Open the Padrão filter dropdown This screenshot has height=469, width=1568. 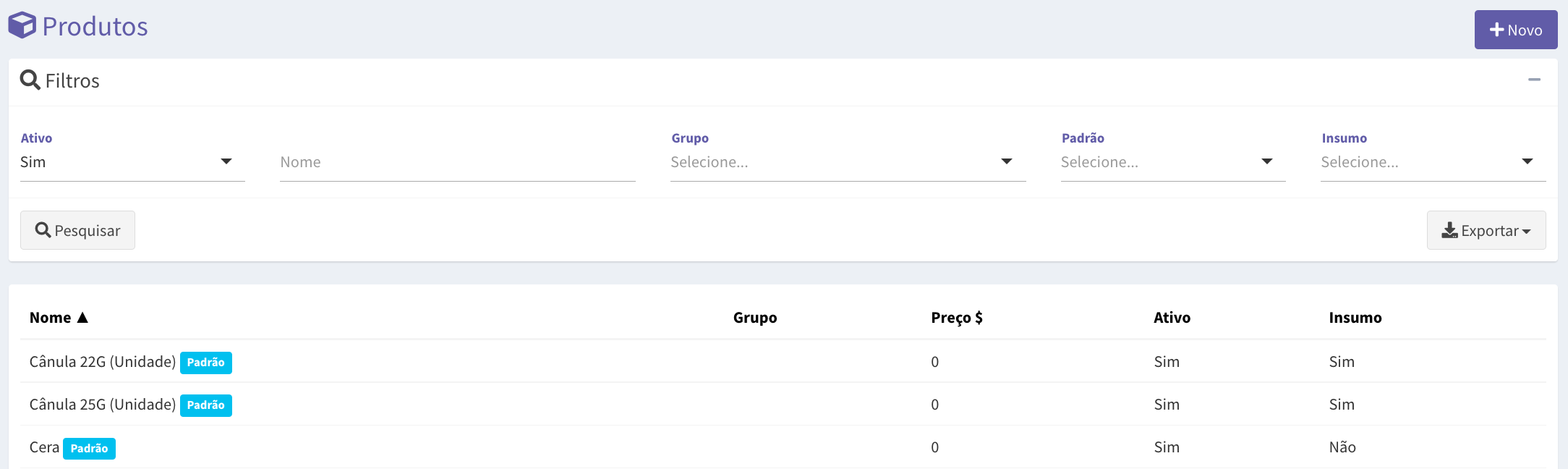pos(1173,162)
